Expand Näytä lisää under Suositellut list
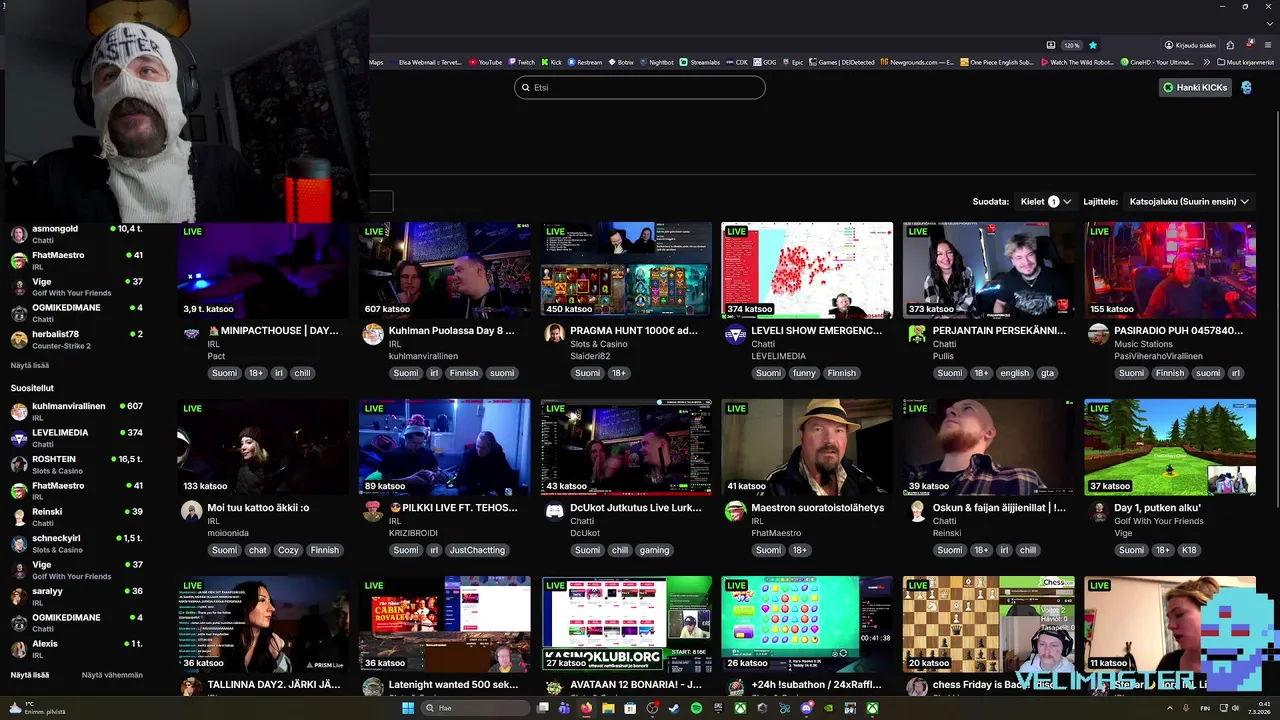1280x720 pixels. pos(30,675)
